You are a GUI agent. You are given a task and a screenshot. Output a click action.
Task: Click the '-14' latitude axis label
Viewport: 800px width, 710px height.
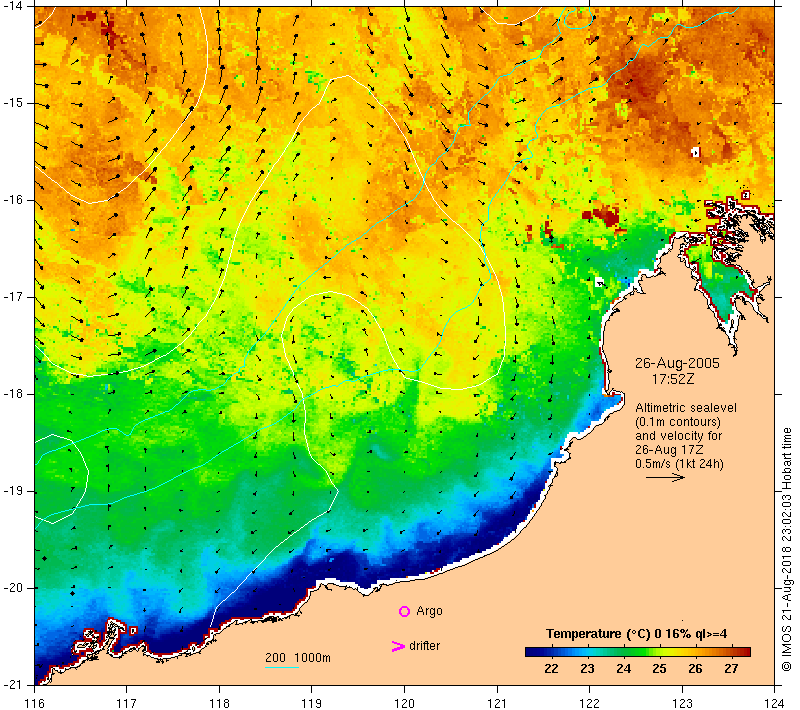point(14,7)
